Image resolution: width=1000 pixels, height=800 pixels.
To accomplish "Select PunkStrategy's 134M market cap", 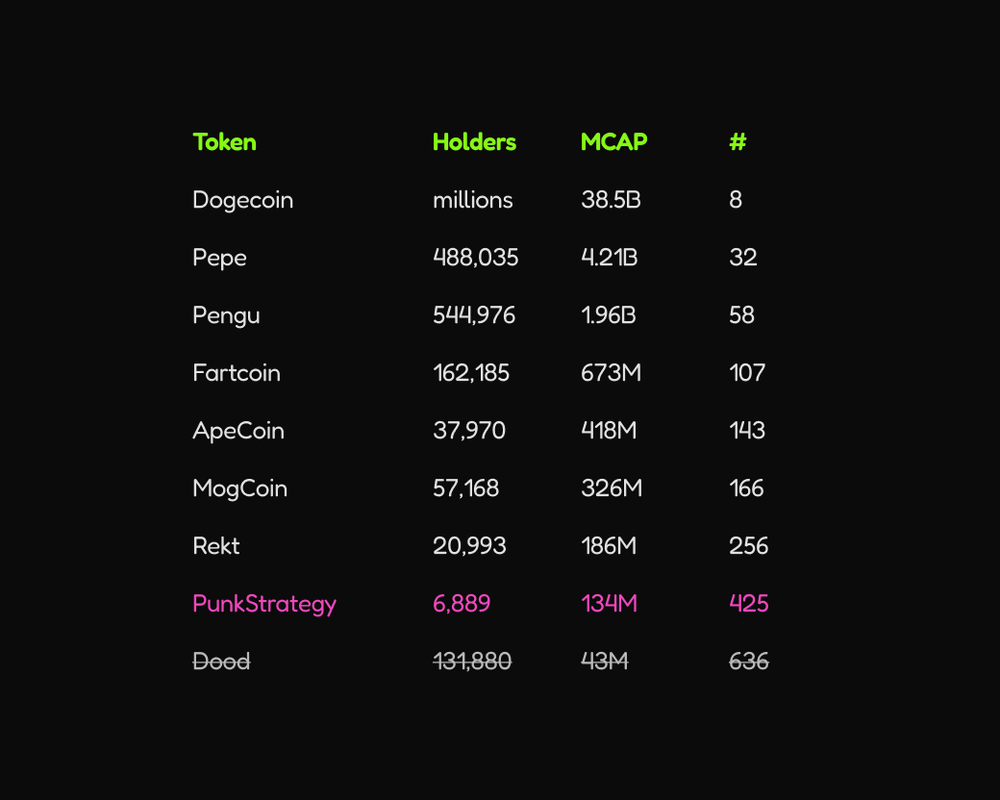I will (x=608, y=604).
